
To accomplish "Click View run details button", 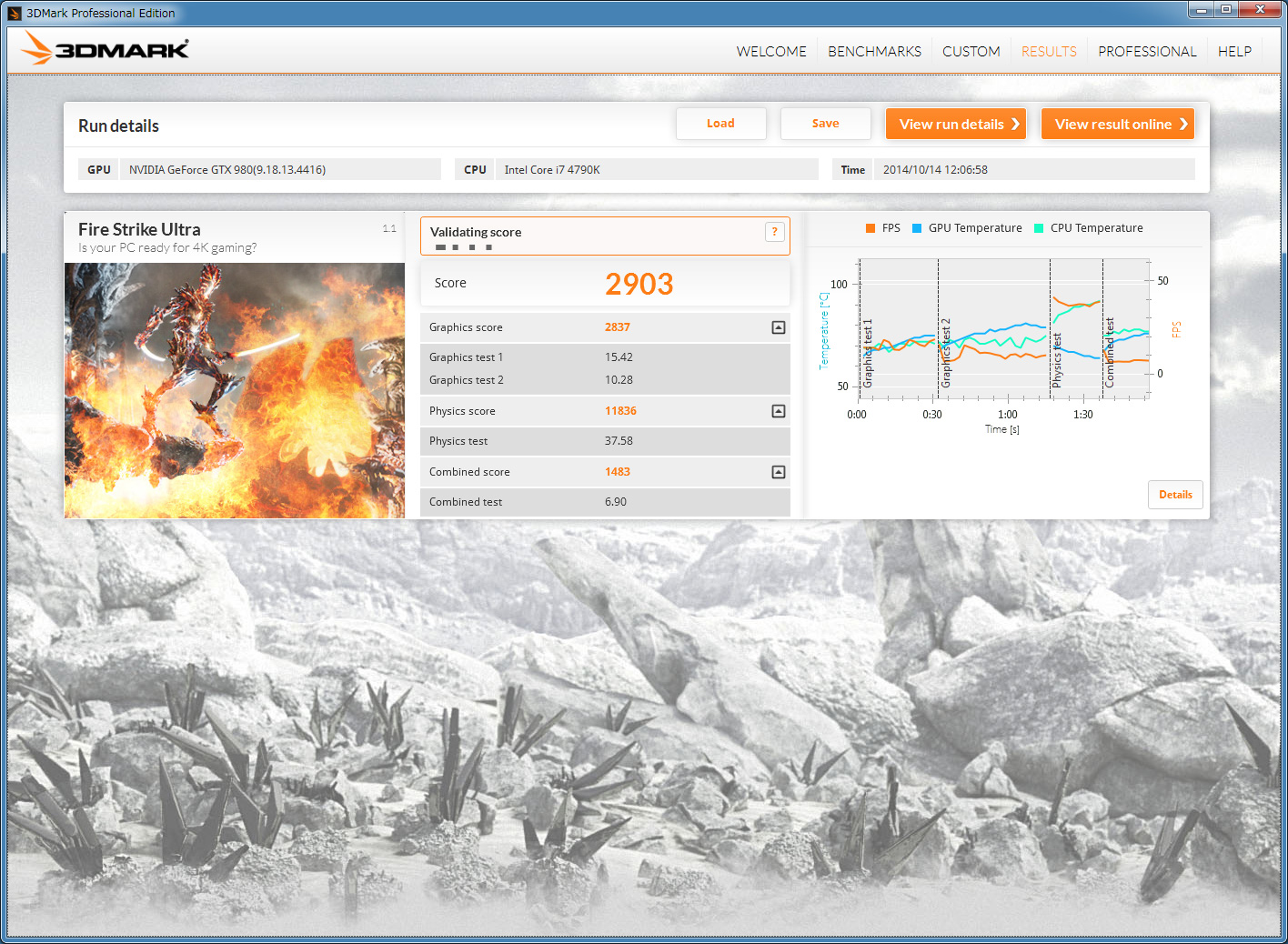I will pyautogui.click(x=956, y=125).
